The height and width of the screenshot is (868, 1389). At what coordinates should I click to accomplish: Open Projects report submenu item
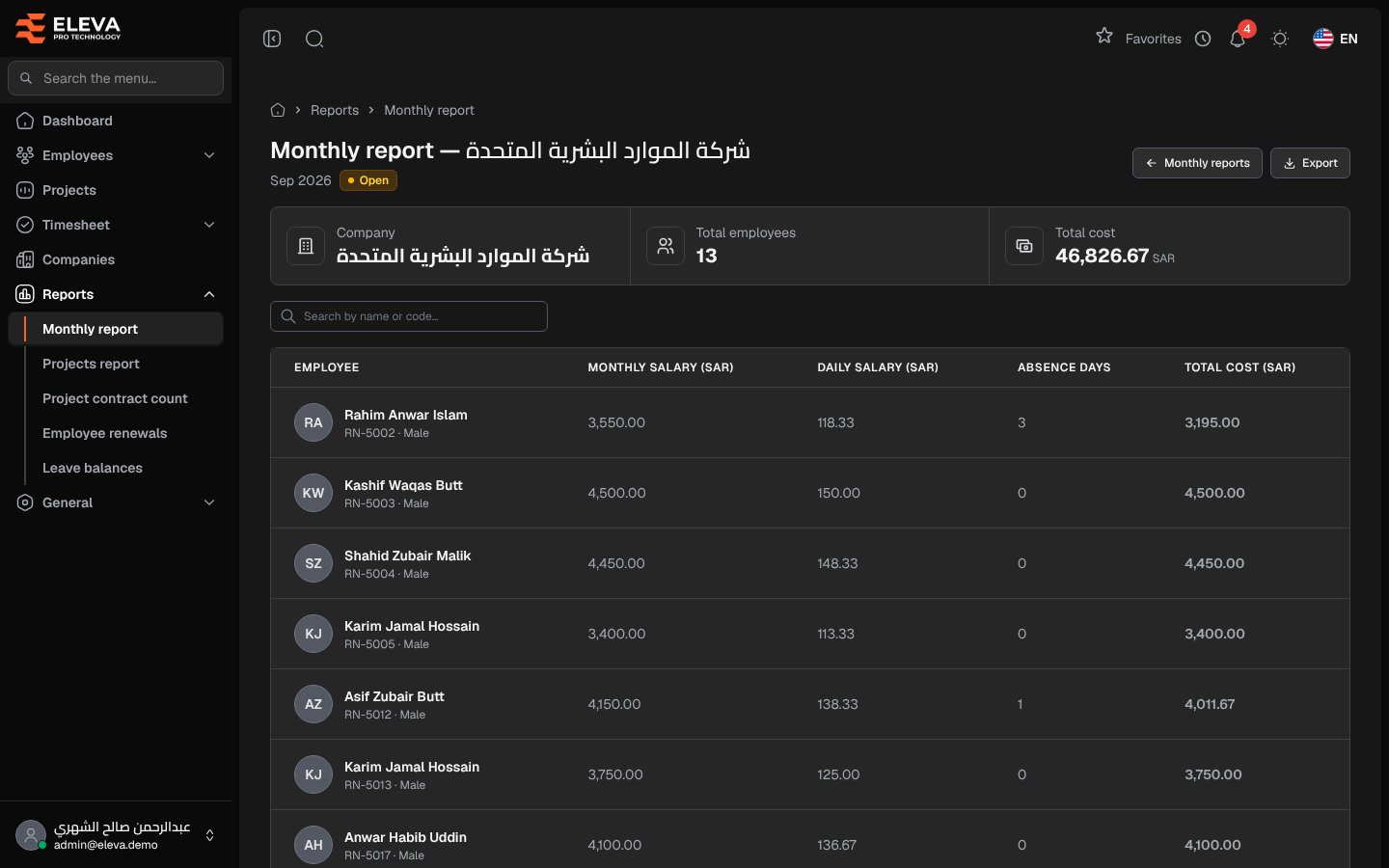coord(91,364)
